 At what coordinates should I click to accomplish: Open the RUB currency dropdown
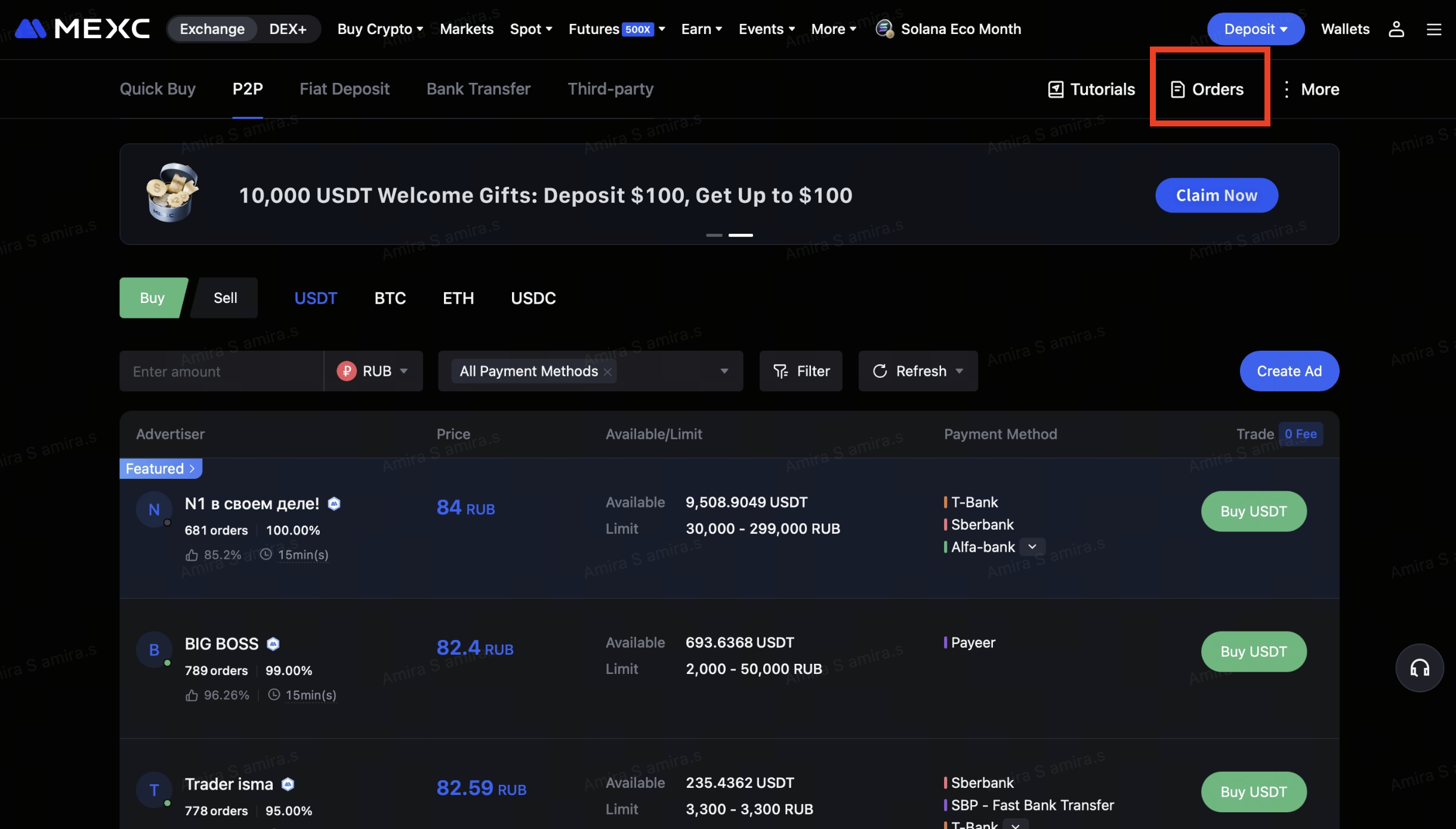point(374,371)
